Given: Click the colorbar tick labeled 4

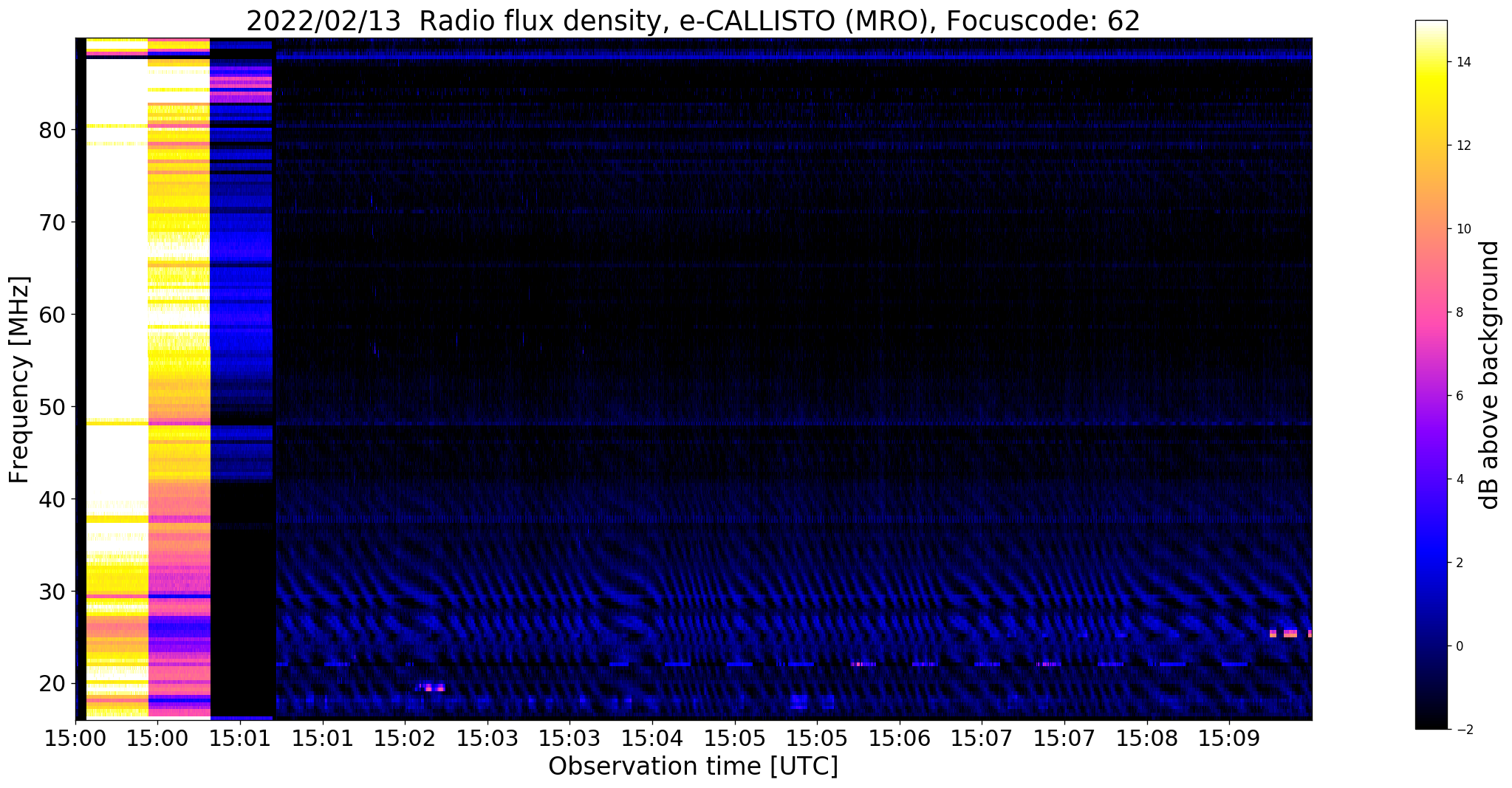Looking at the screenshot, I should point(1460,479).
